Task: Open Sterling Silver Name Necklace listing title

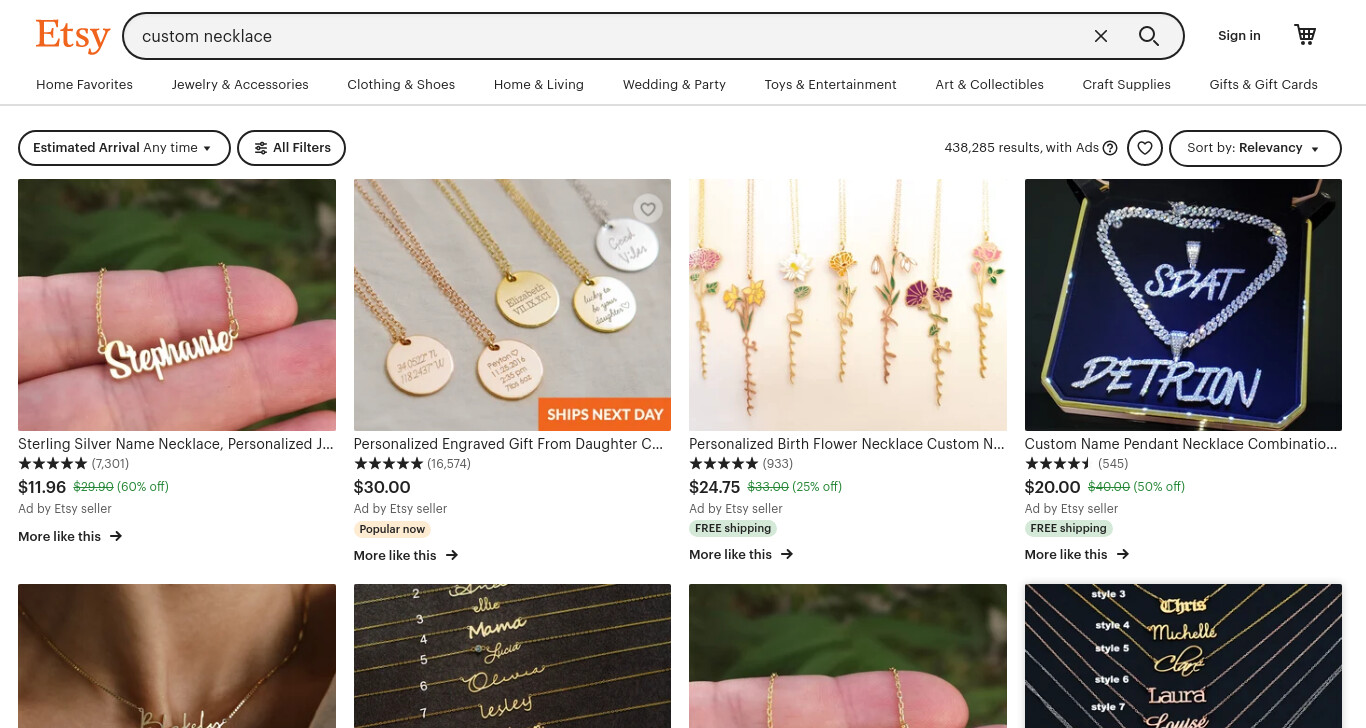Action: (x=176, y=444)
